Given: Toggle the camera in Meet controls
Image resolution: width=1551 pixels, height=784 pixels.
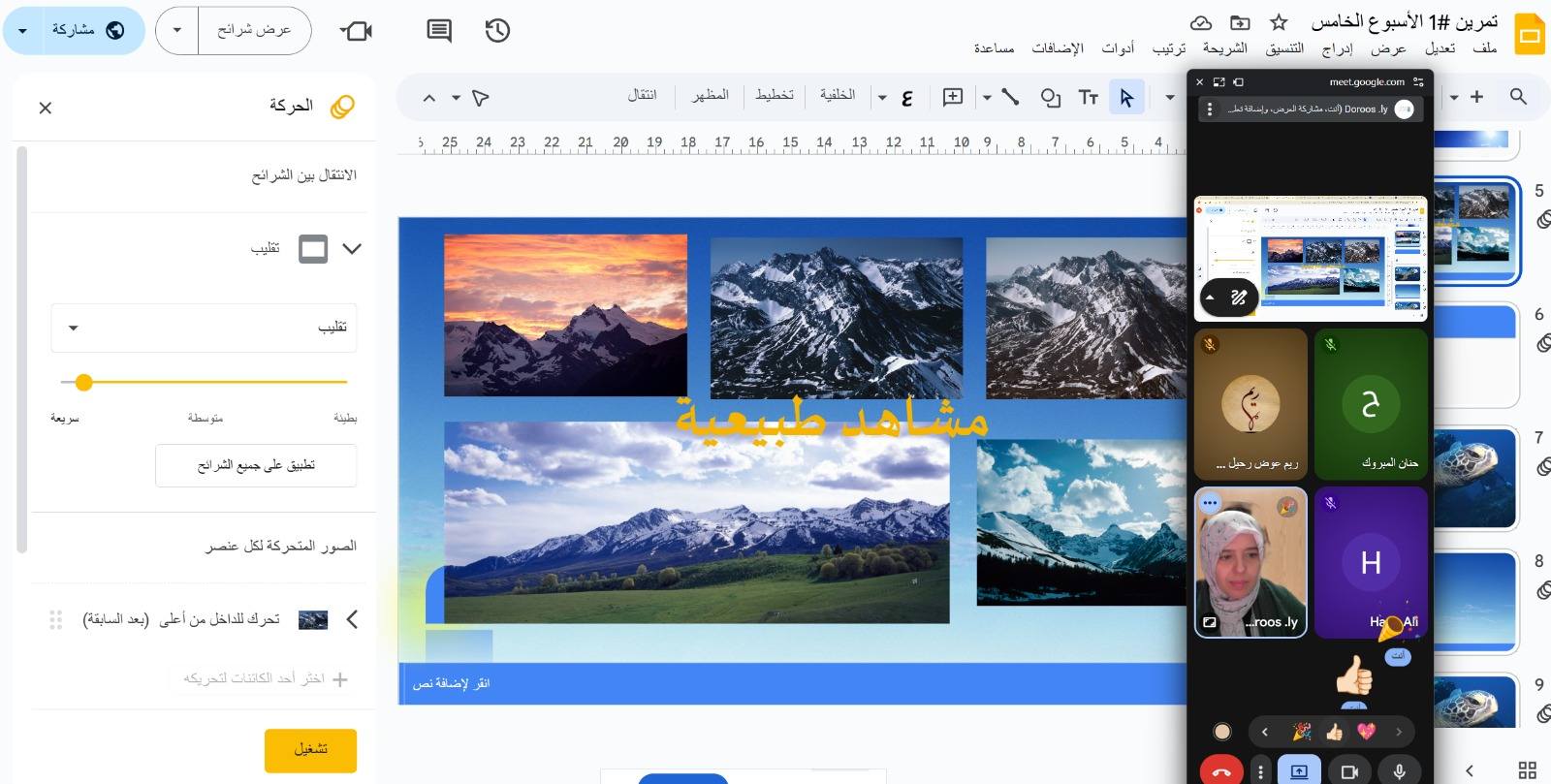Looking at the screenshot, I should pos(1348,771).
